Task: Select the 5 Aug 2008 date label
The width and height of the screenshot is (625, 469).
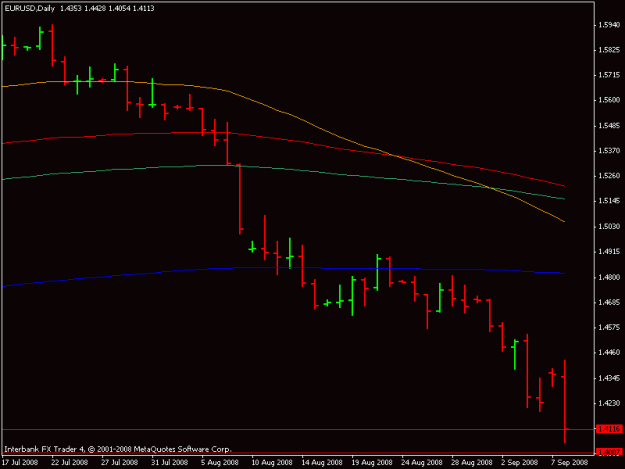Action: click(x=220, y=462)
